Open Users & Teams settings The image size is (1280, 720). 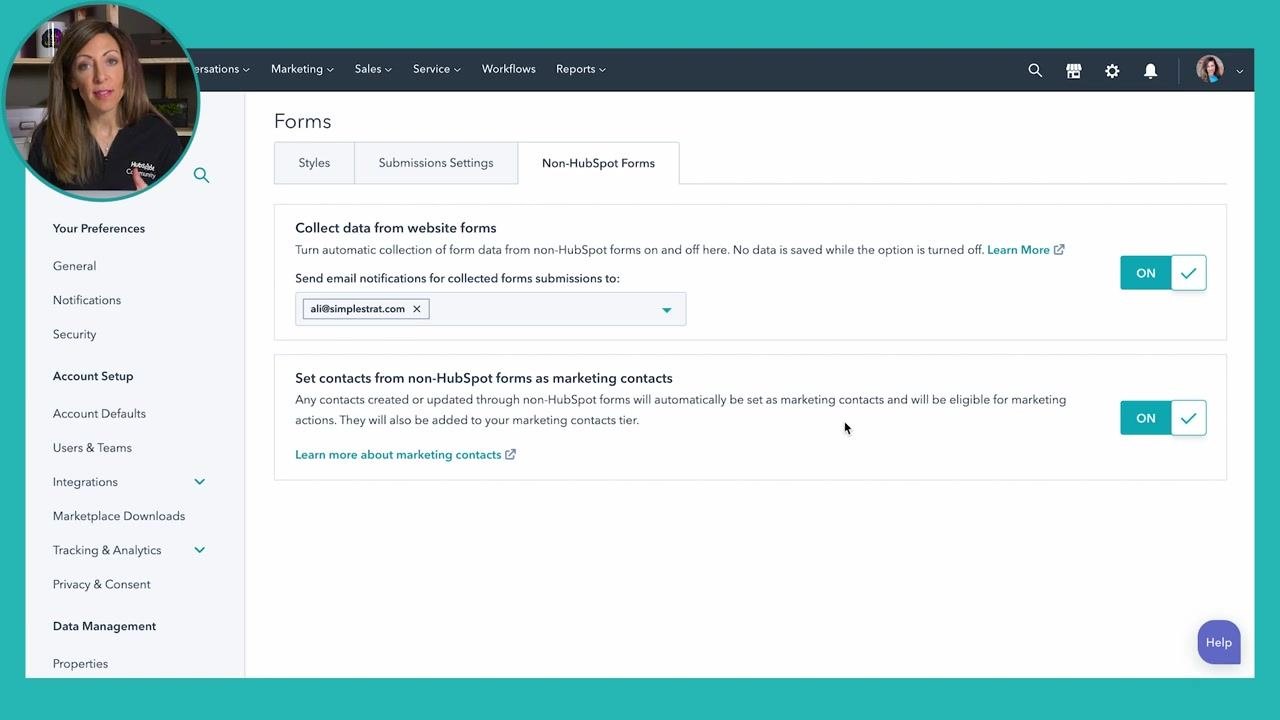pyautogui.click(x=92, y=448)
